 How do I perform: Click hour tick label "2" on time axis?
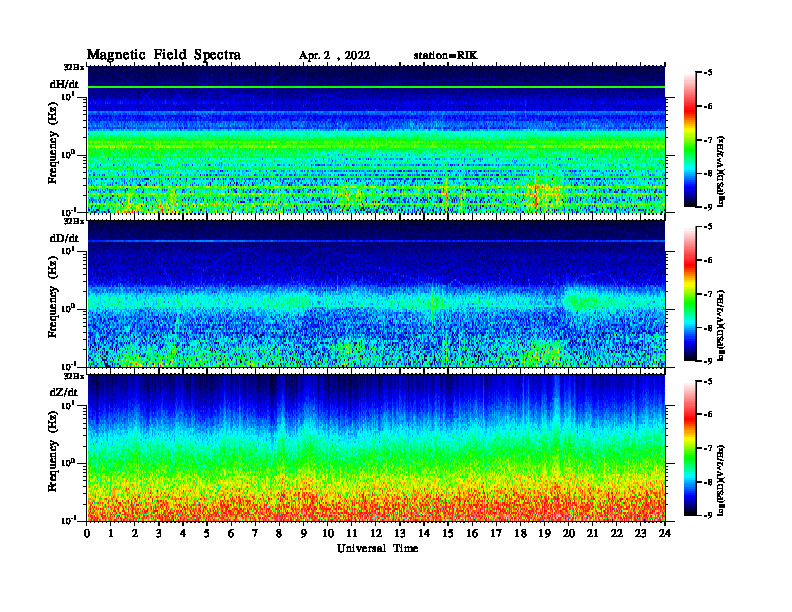coord(135,533)
